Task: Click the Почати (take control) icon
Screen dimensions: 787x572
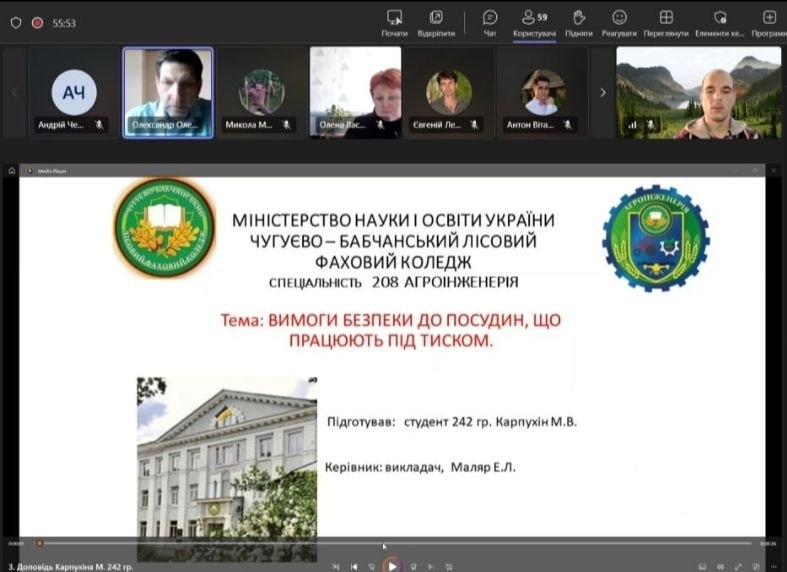Action: (x=394, y=22)
